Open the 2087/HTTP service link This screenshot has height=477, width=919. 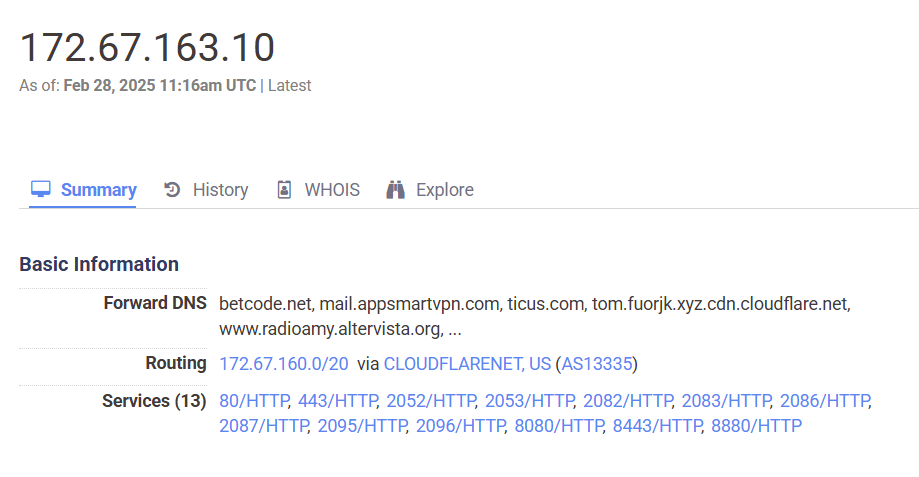264,426
